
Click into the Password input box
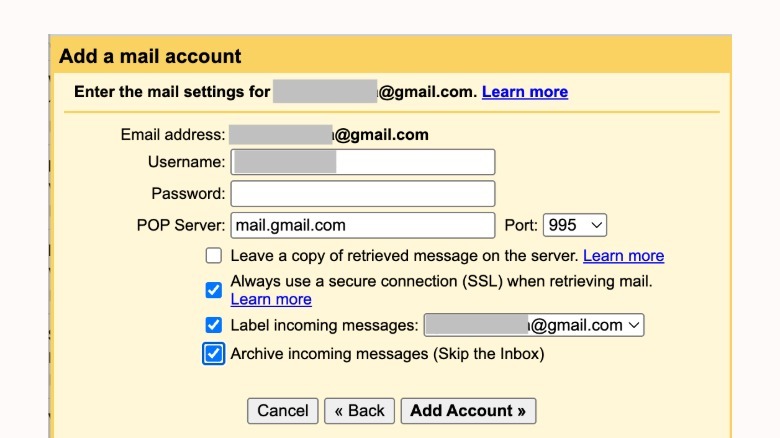[363, 193]
